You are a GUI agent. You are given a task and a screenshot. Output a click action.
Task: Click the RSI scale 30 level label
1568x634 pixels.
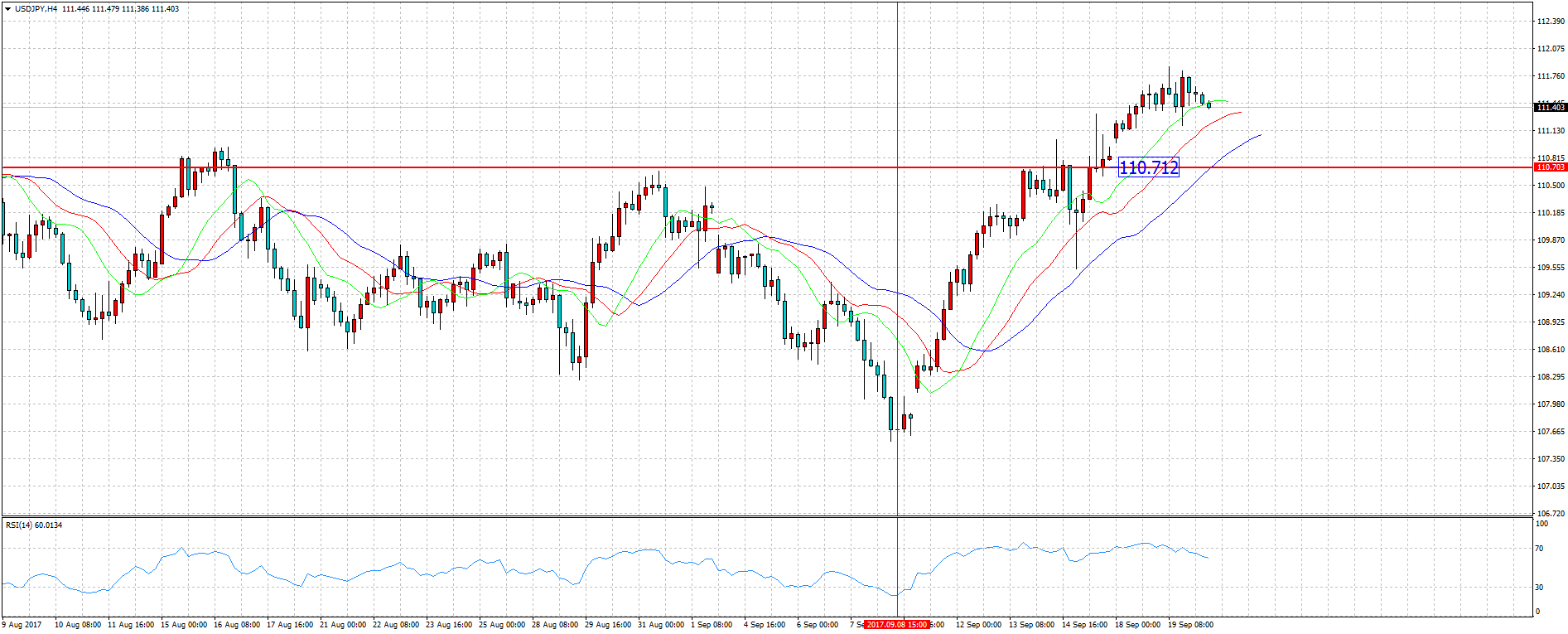1539,587
